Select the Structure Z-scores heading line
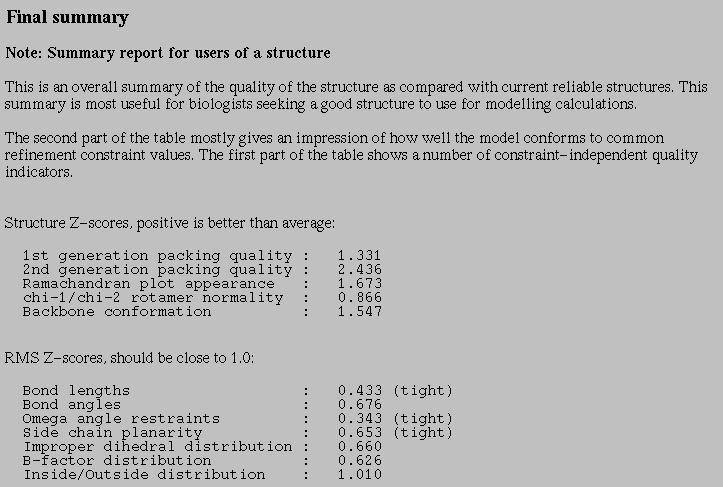723x487 pixels. click(170, 223)
